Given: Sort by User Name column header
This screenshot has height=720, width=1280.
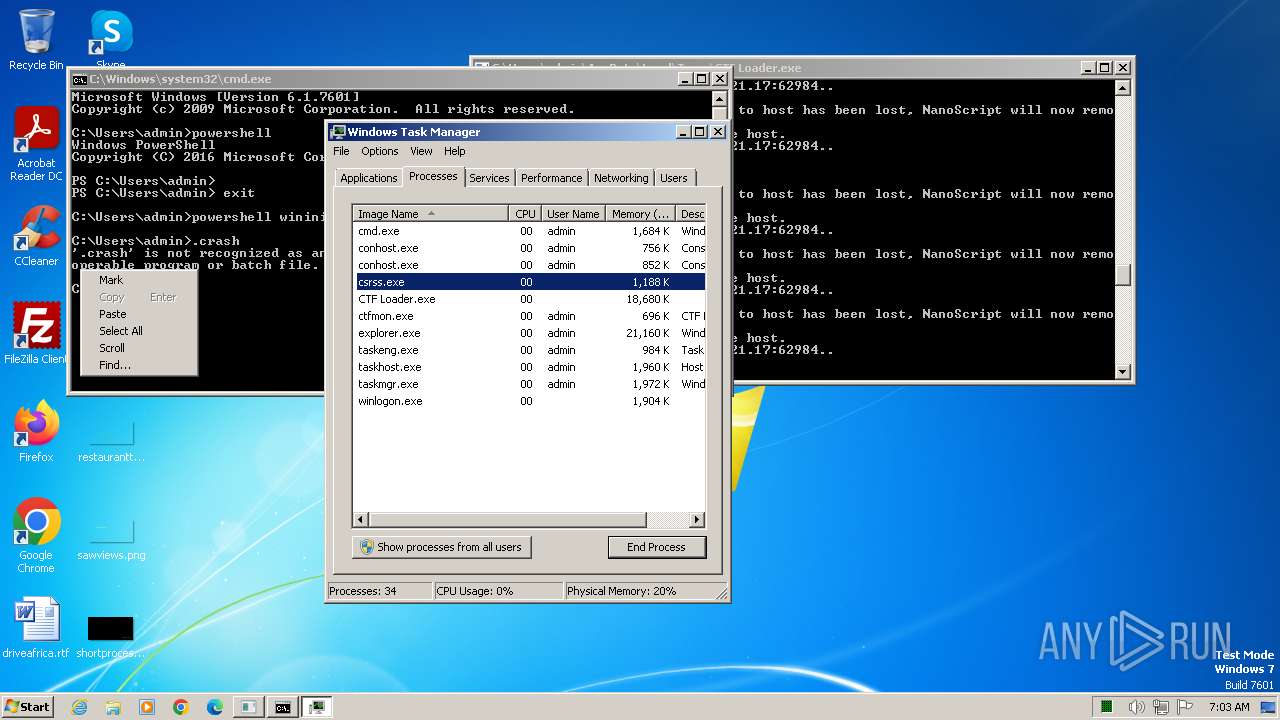Looking at the screenshot, I should [574, 214].
